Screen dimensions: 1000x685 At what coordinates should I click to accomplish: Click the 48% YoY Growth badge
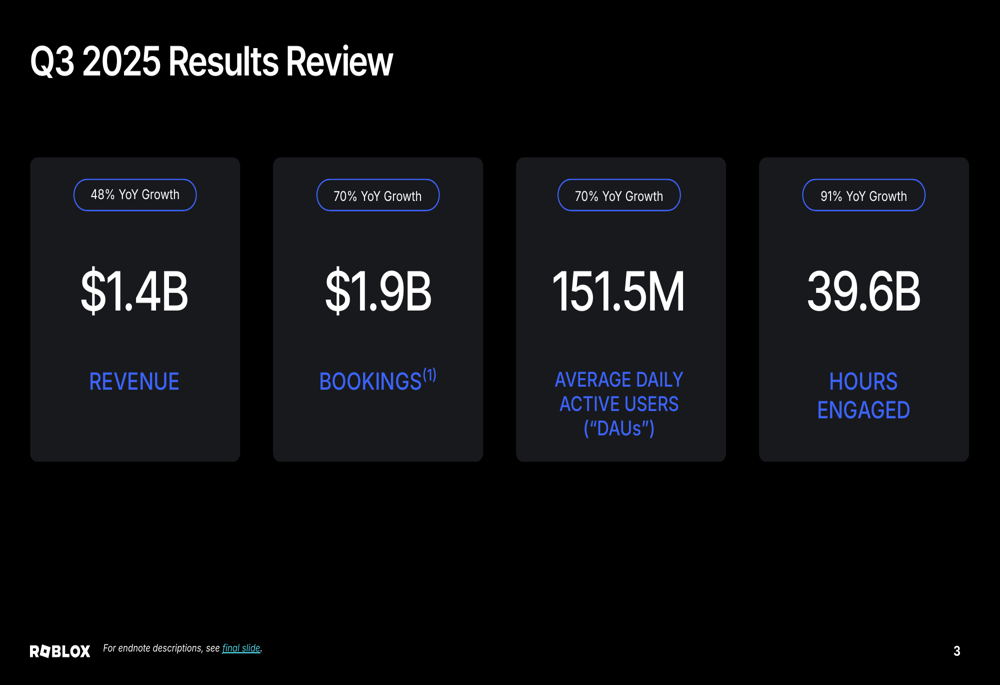135,195
